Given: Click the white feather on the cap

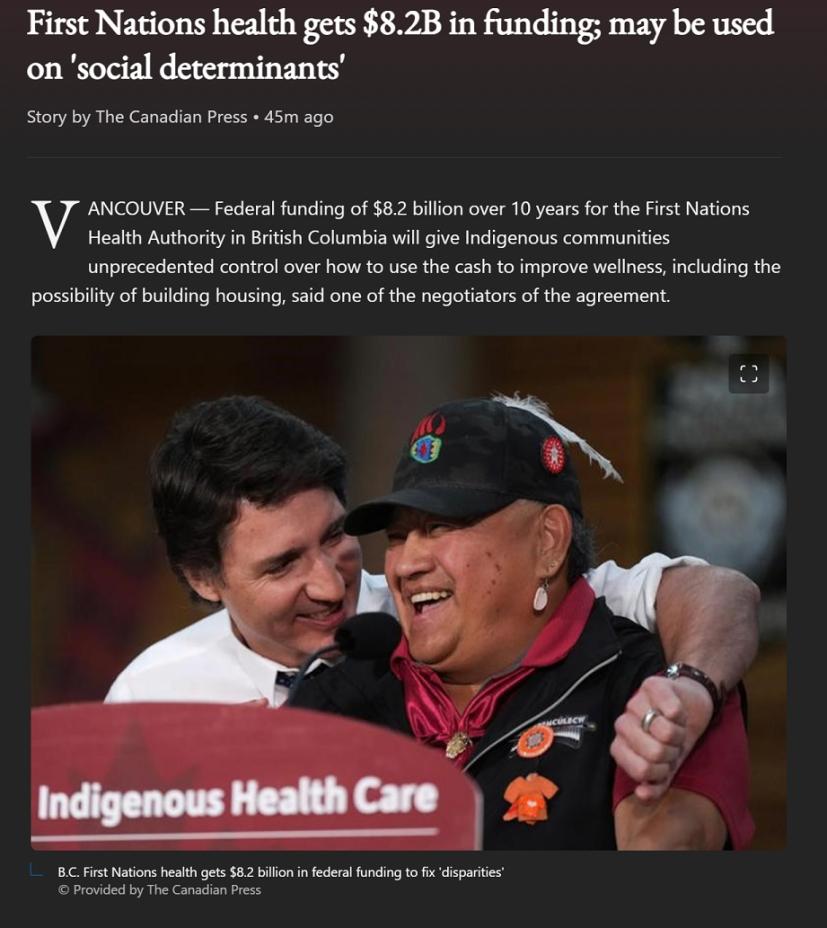Looking at the screenshot, I should (x=559, y=434).
